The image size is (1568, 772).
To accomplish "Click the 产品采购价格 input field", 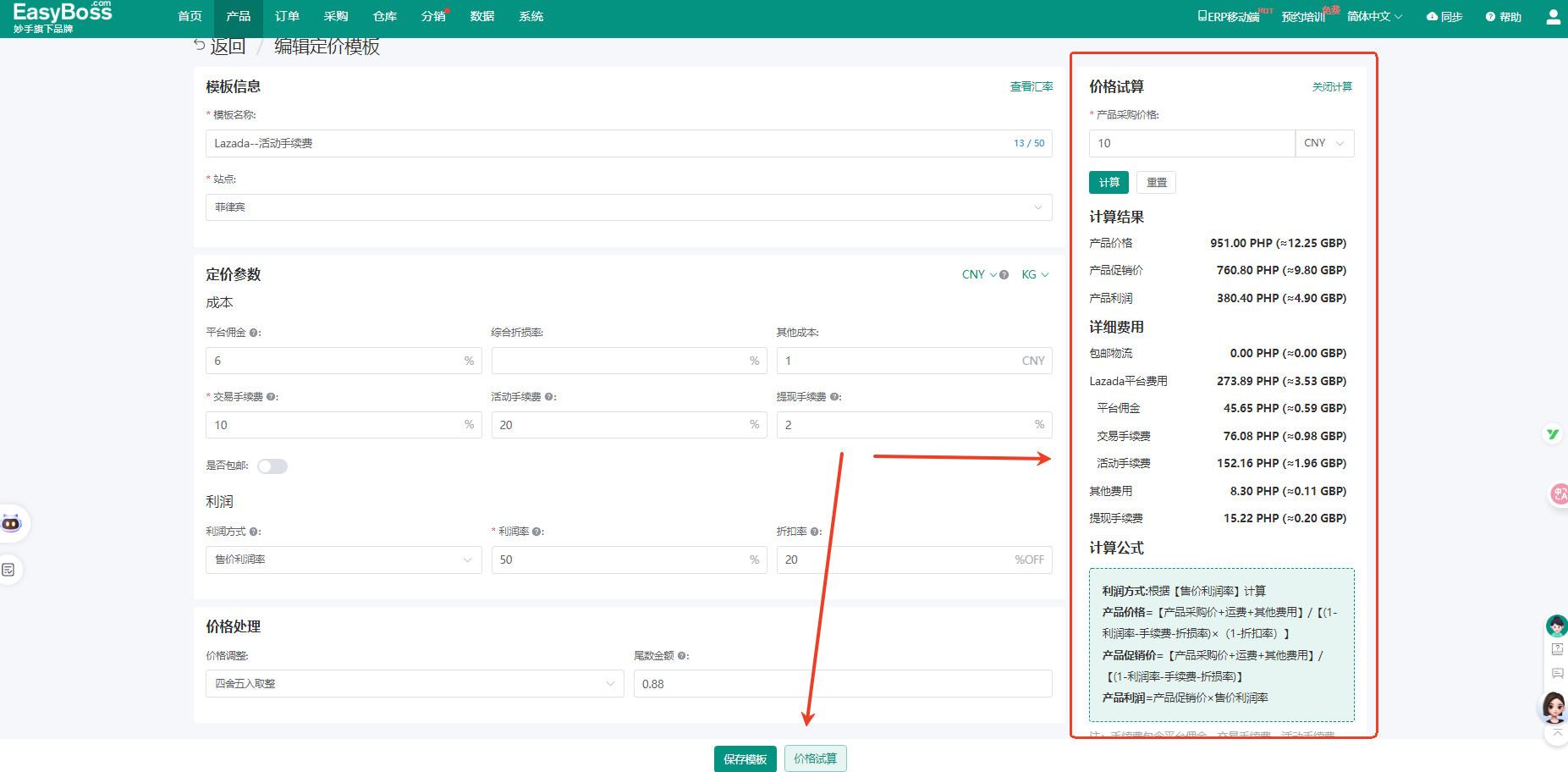I will [1191, 143].
